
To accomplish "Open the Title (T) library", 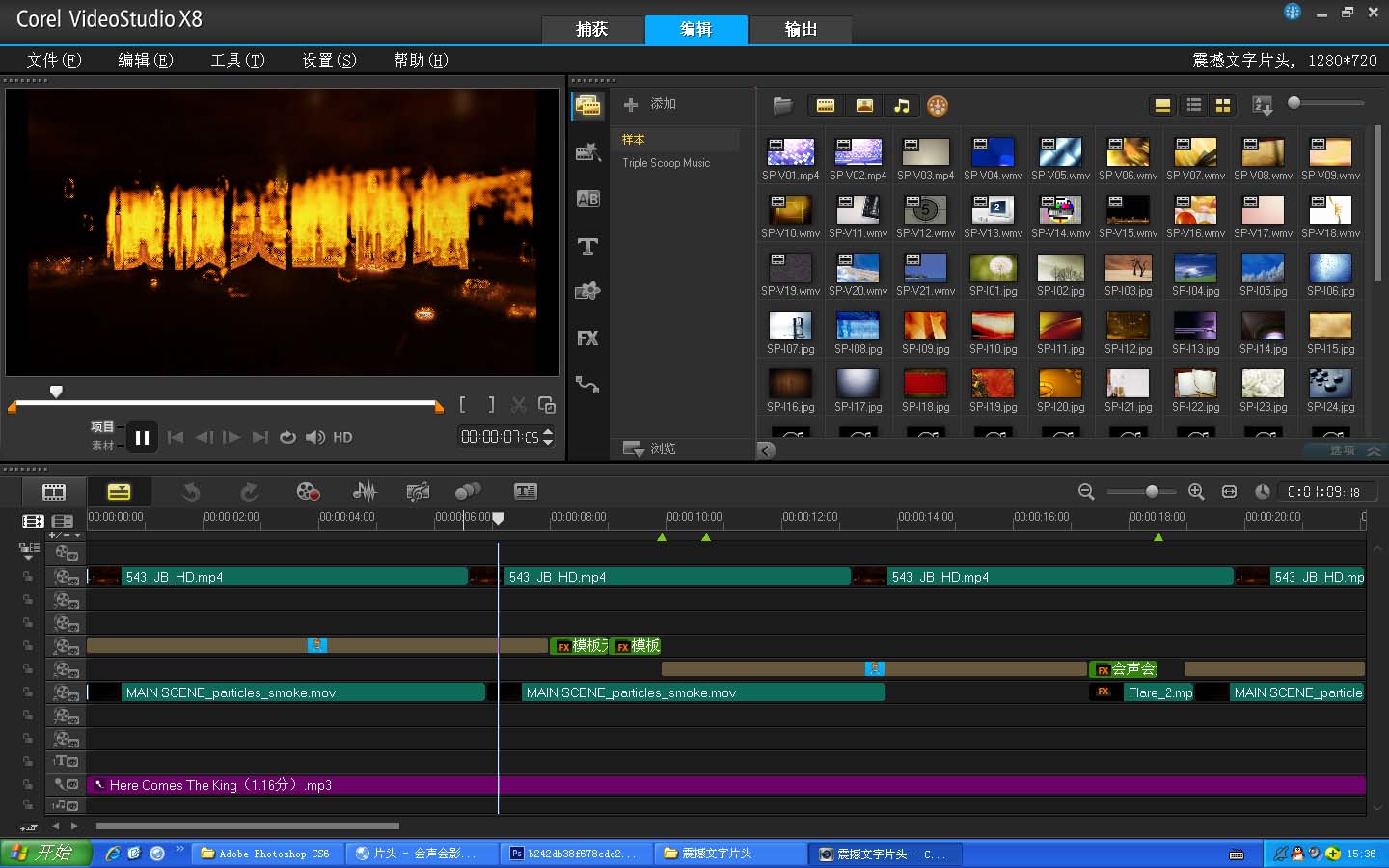I will (x=588, y=246).
